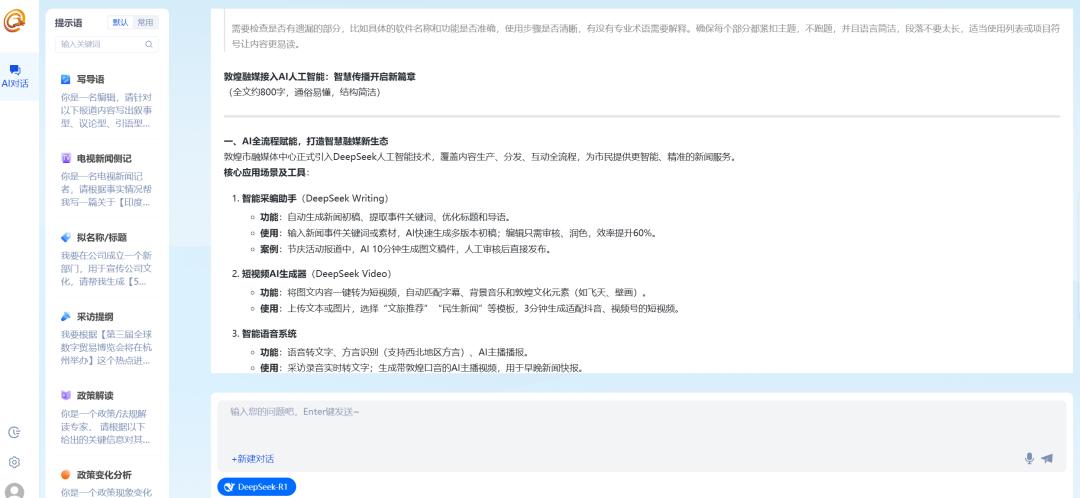This screenshot has height=498, width=1080.
Task: Select the 写导语 prompt title
Action: click(90, 79)
